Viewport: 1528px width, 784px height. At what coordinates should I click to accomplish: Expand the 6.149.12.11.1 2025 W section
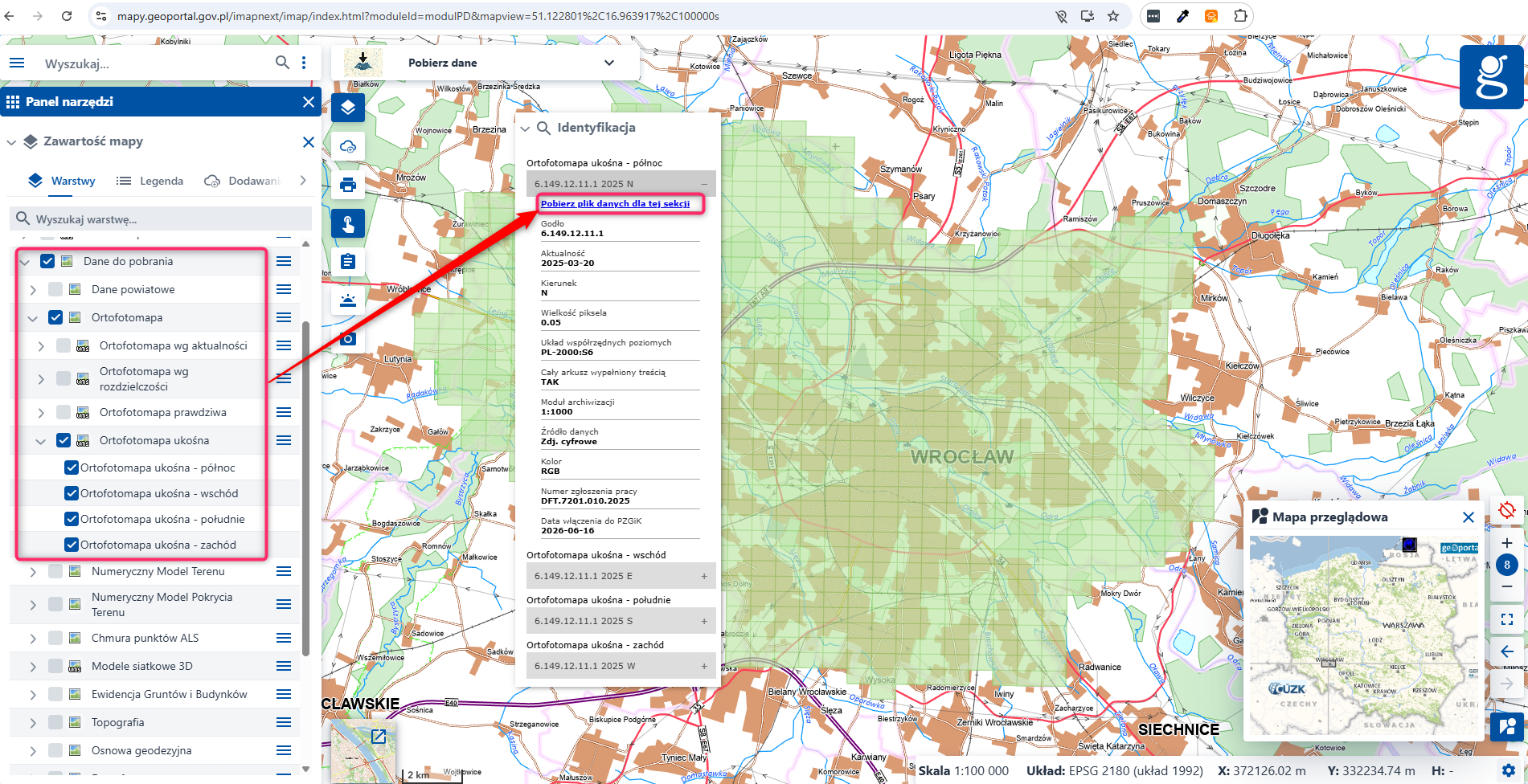click(x=621, y=666)
